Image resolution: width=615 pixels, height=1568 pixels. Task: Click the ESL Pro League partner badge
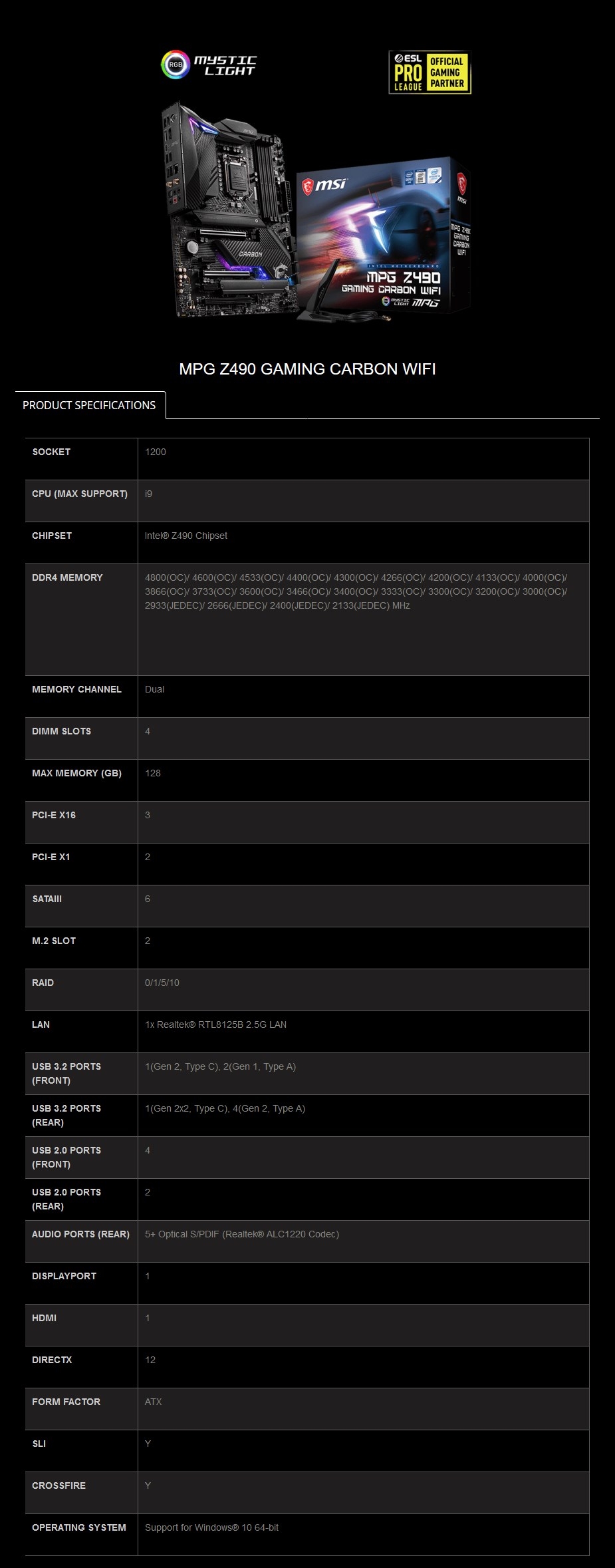coord(430,72)
